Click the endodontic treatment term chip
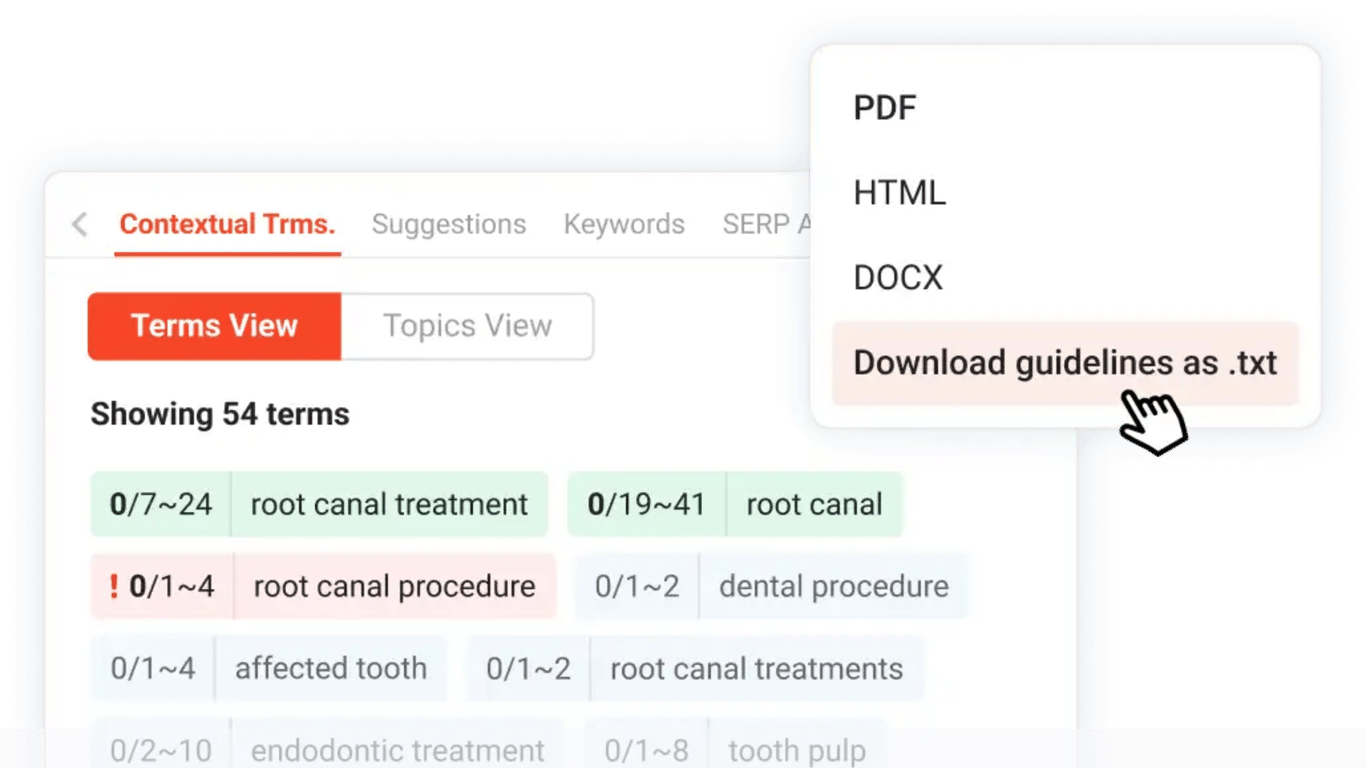 [x=327, y=750]
